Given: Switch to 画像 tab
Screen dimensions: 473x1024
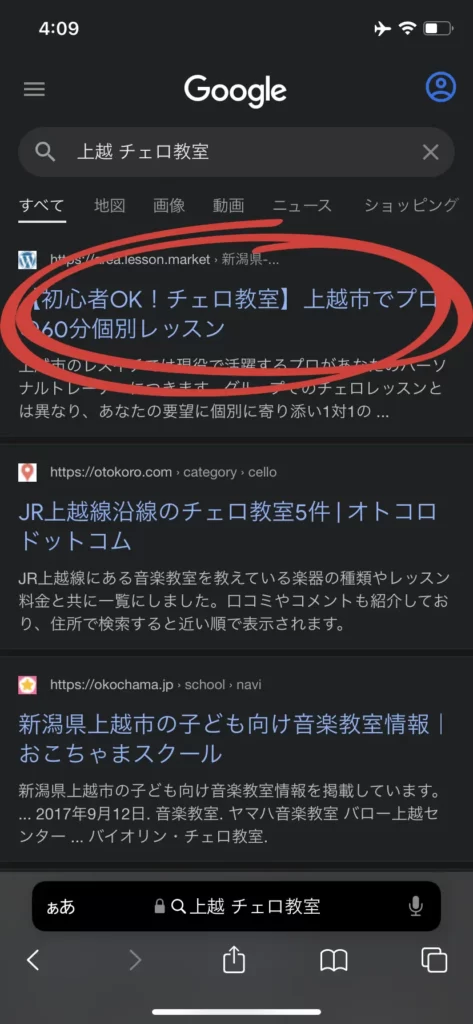Looking at the screenshot, I should coord(169,205).
